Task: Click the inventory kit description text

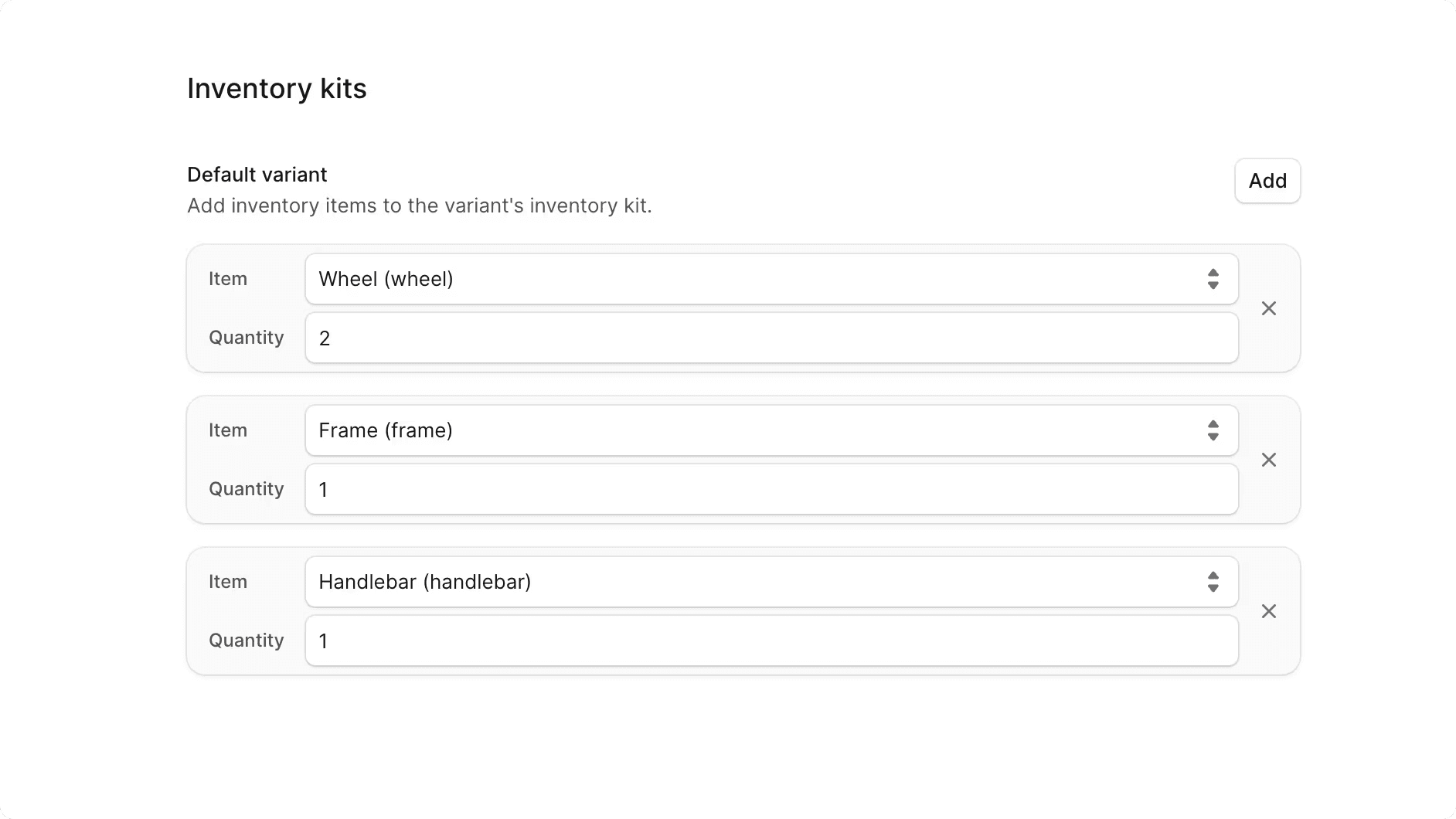Action: point(419,206)
